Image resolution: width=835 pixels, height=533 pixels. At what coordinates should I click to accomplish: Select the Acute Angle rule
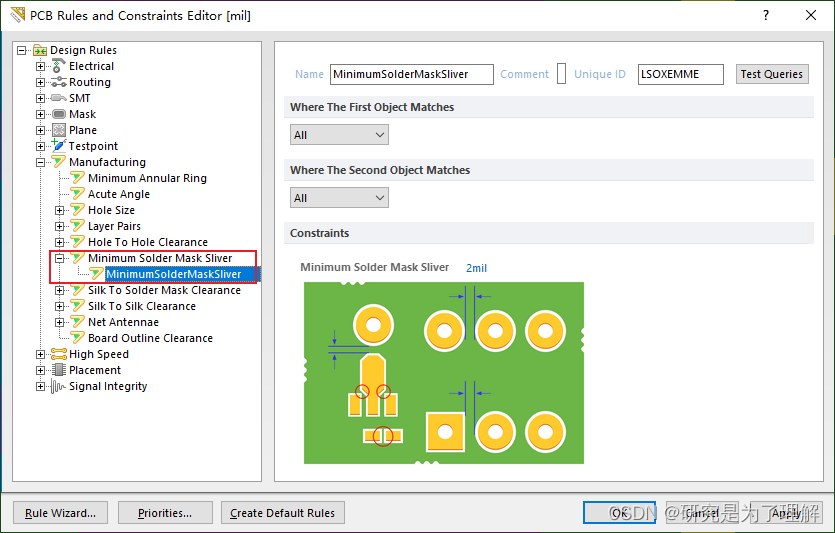119,194
